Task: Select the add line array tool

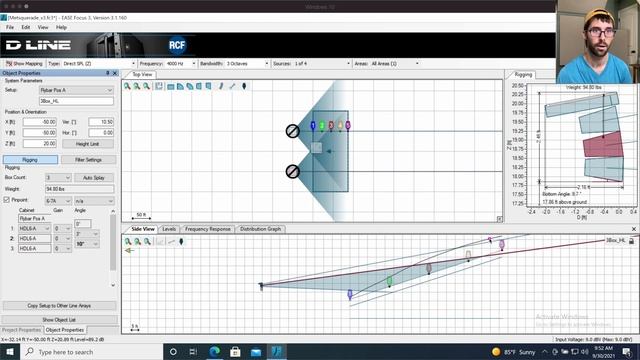Action: (x=221, y=86)
